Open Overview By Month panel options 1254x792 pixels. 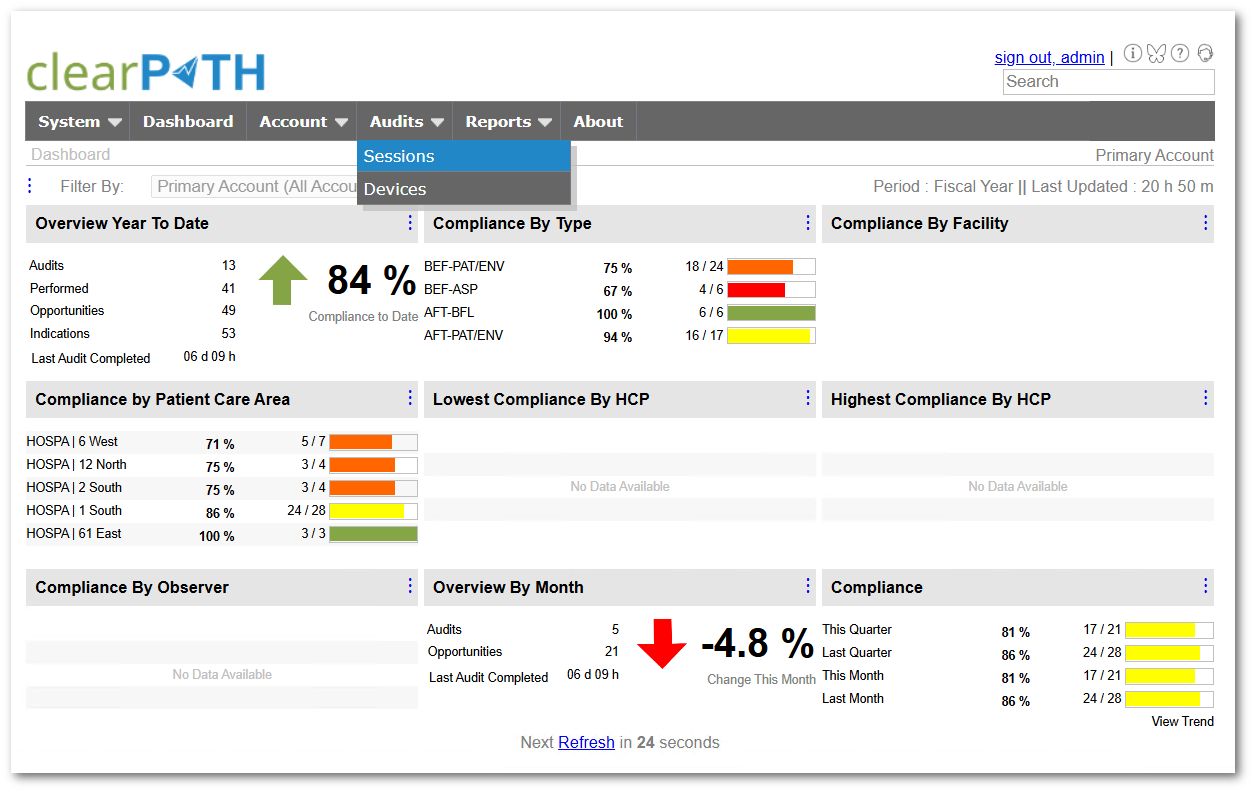click(808, 587)
